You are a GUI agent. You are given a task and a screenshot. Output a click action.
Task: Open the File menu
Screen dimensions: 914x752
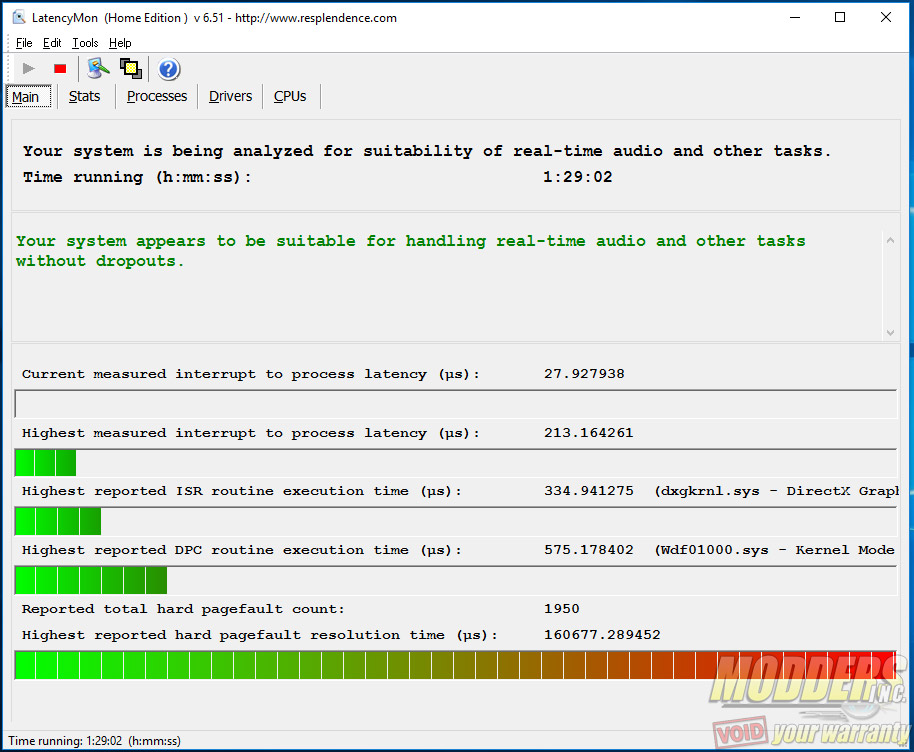(x=24, y=43)
